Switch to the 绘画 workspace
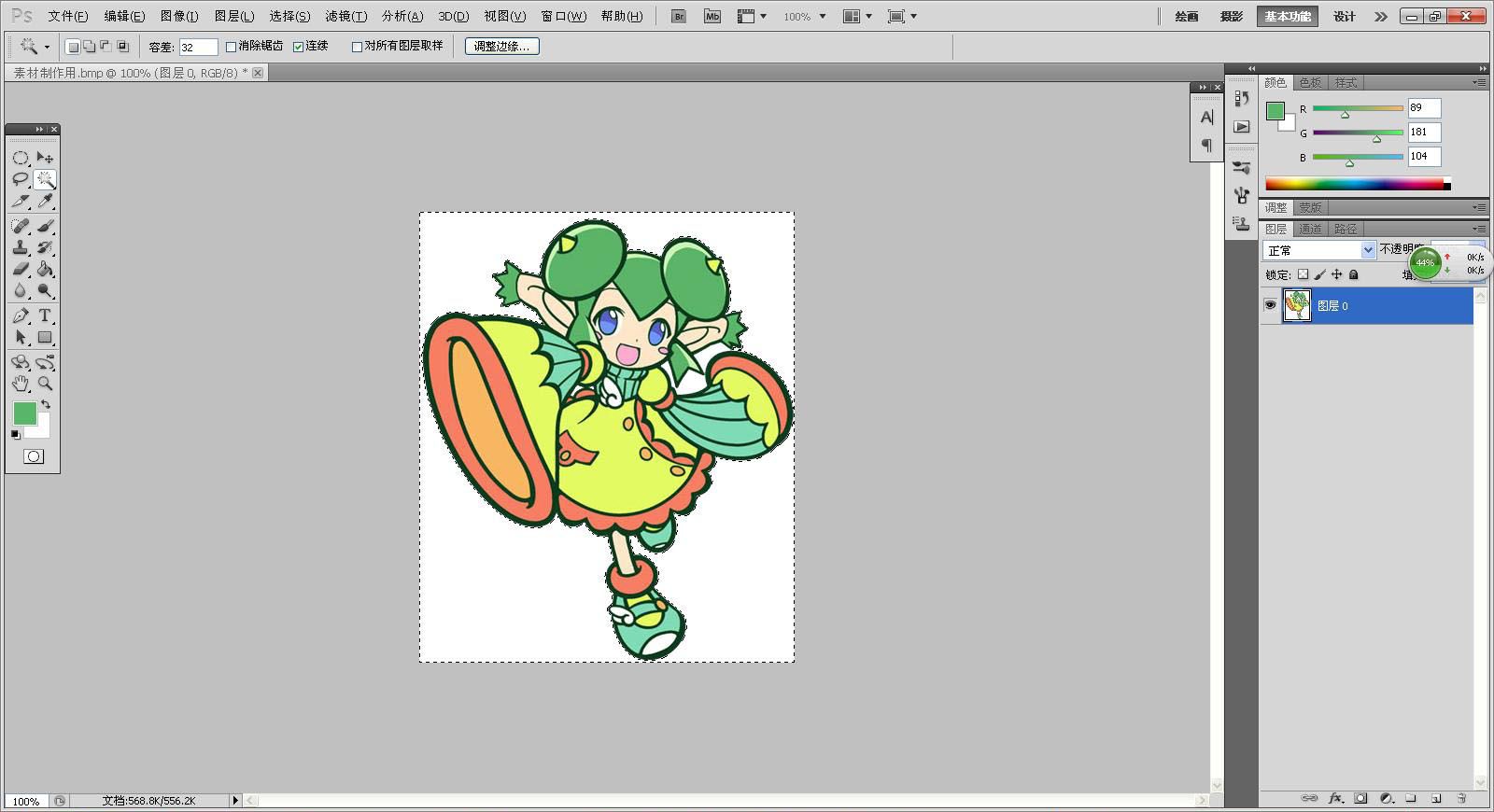 click(x=1187, y=17)
